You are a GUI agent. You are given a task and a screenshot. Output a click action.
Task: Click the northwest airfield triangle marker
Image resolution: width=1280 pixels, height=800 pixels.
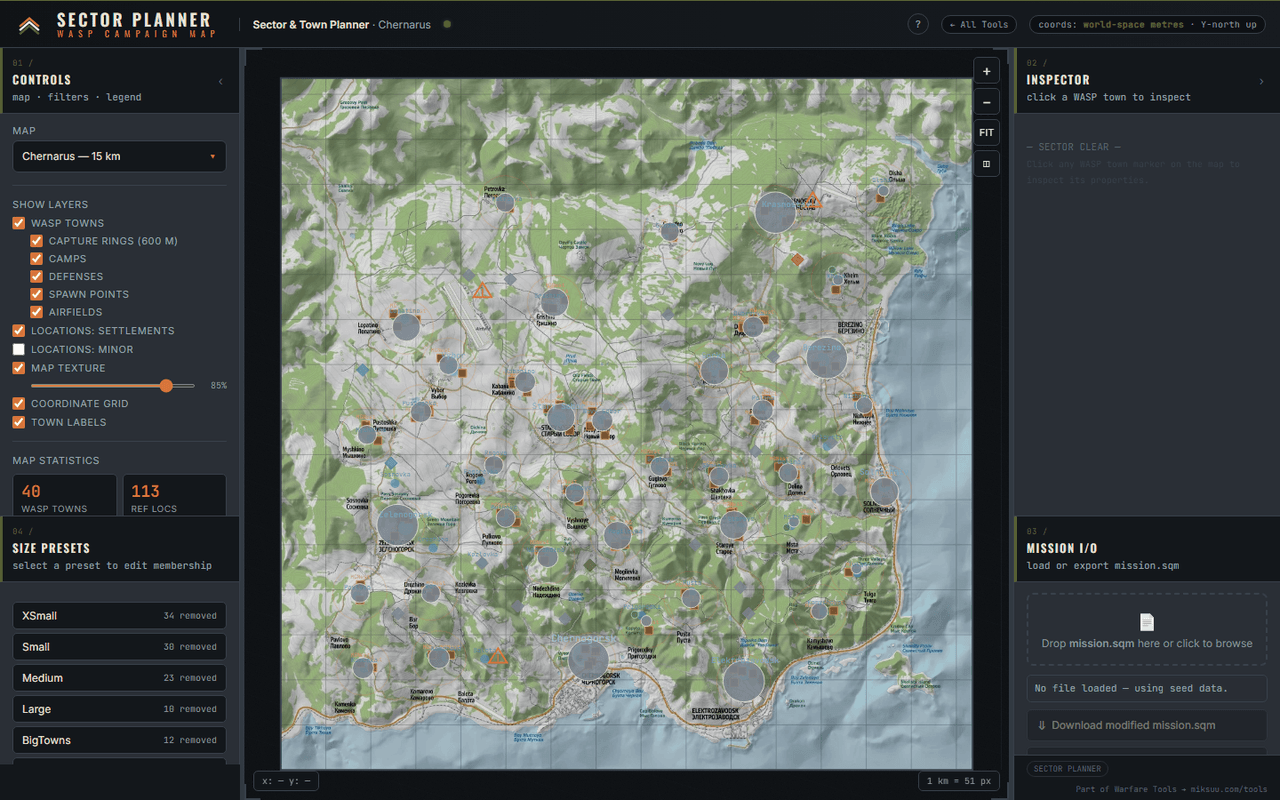tap(483, 291)
